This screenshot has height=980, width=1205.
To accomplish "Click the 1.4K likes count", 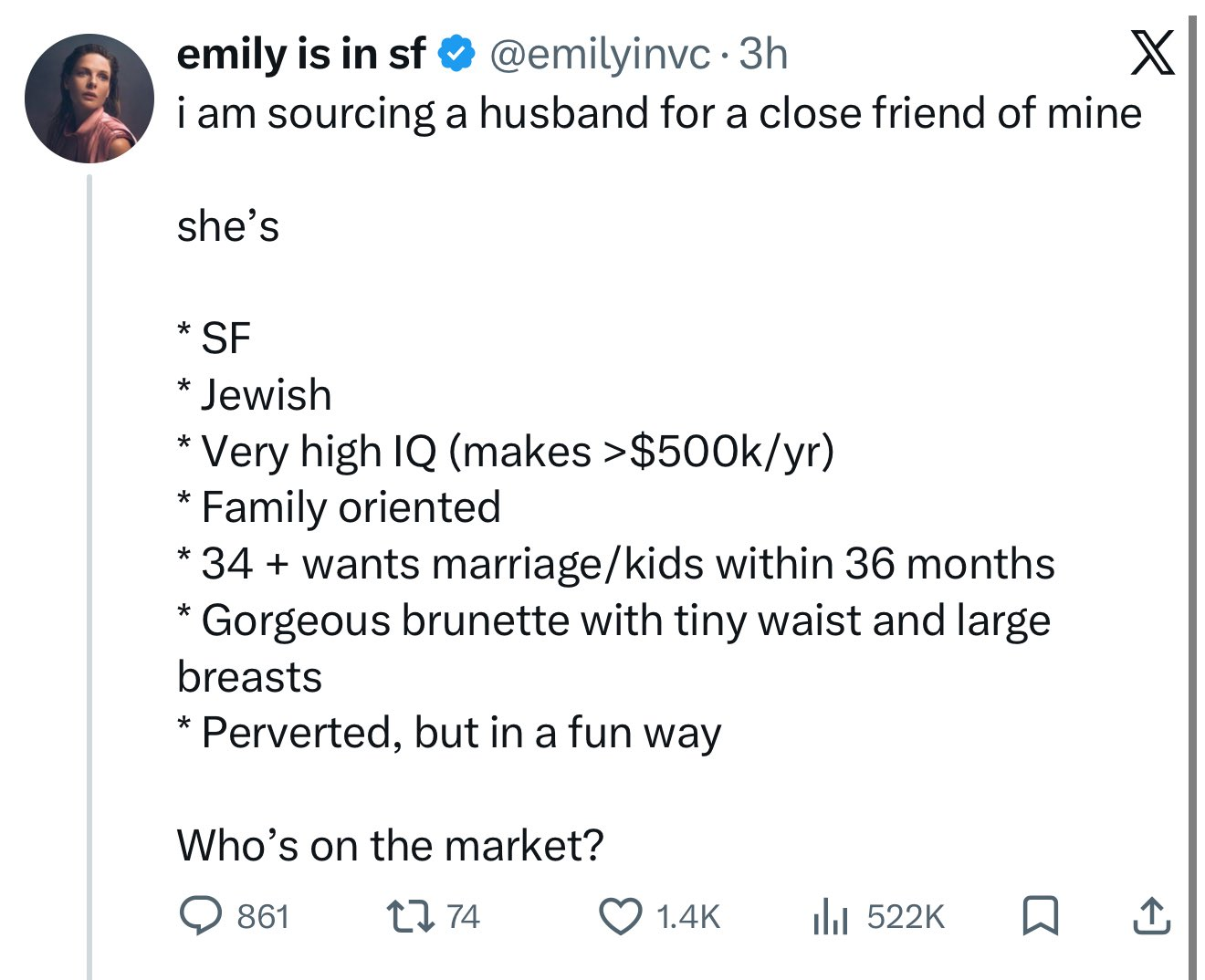I will point(688,916).
